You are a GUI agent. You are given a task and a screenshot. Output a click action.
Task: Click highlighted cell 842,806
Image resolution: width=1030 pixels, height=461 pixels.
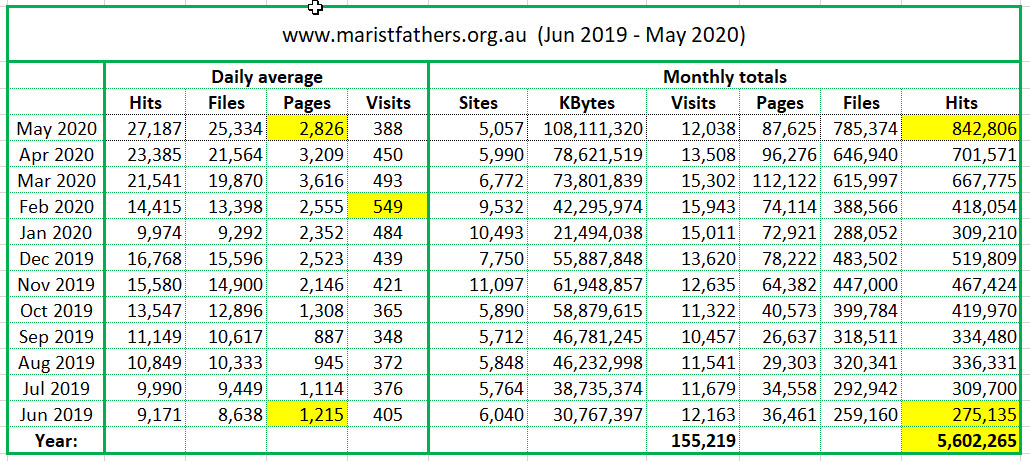[x=961, y=129]
